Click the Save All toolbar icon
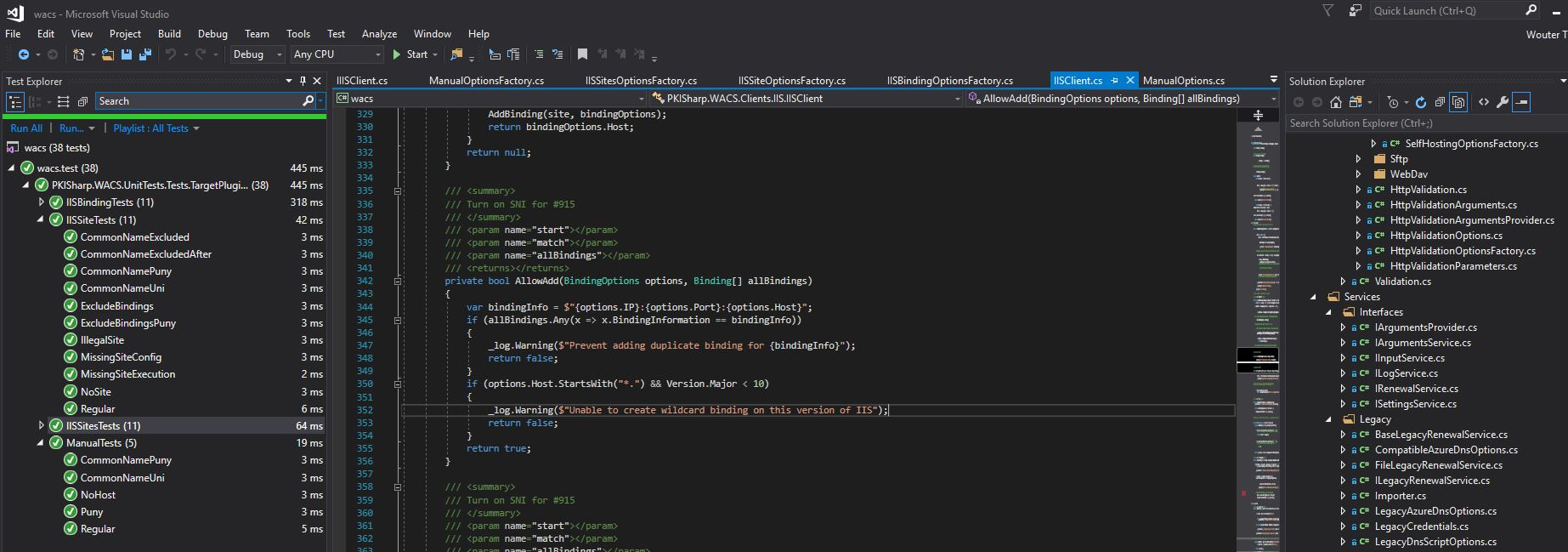The width and height of the screenshot is (1568, 552). coord(144,54)
